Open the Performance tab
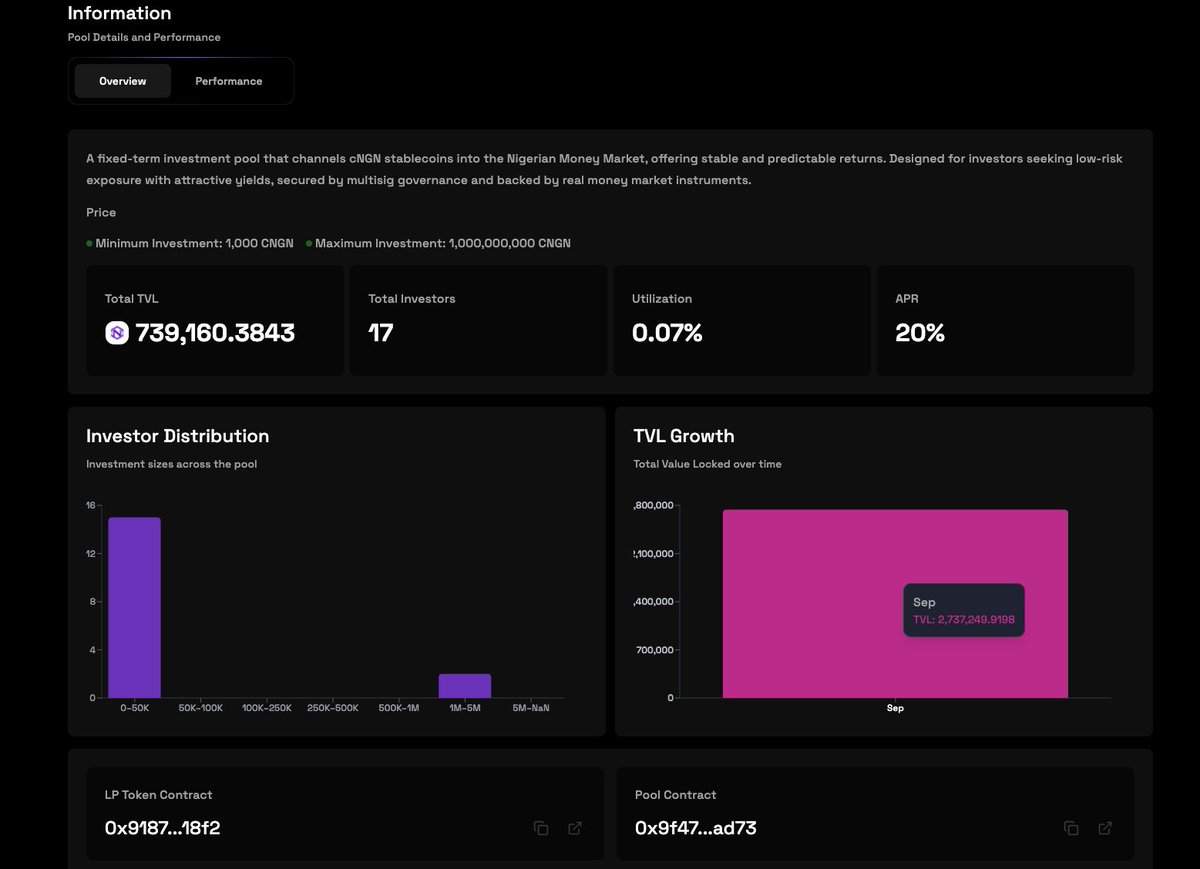 (x=229, y=81)
